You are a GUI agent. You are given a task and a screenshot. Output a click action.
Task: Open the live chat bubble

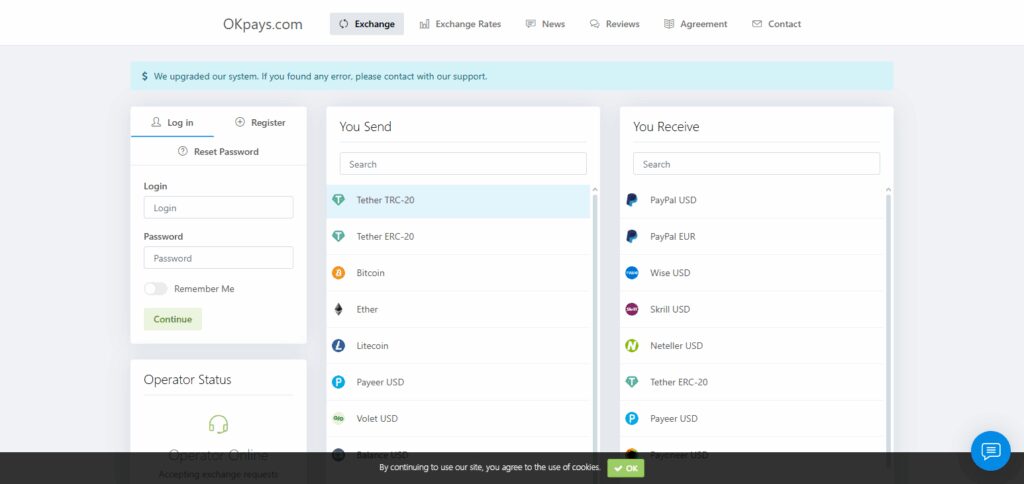tap(991, 451)
